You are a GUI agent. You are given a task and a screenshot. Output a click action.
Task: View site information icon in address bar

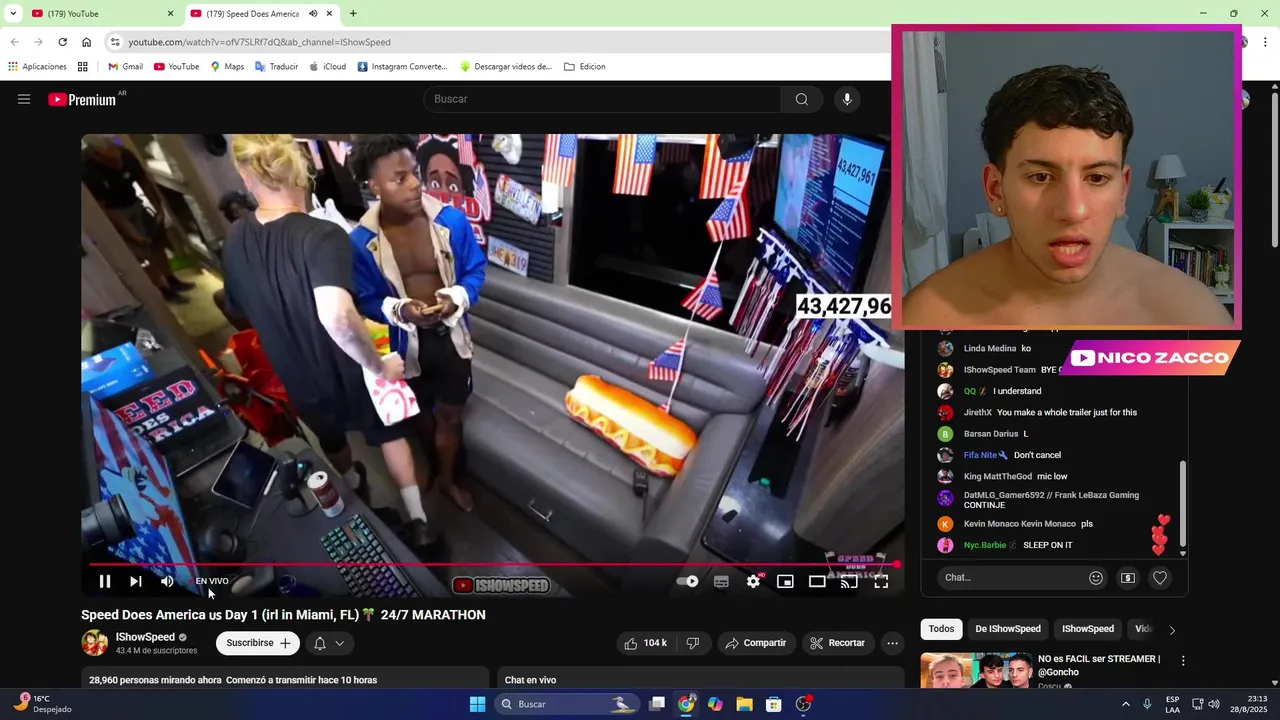click(x=115, y=42)
